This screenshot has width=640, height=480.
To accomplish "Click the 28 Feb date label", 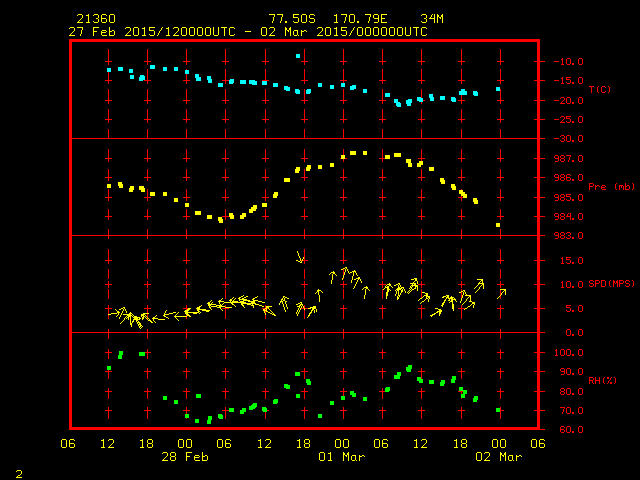I will coord(185,457).
